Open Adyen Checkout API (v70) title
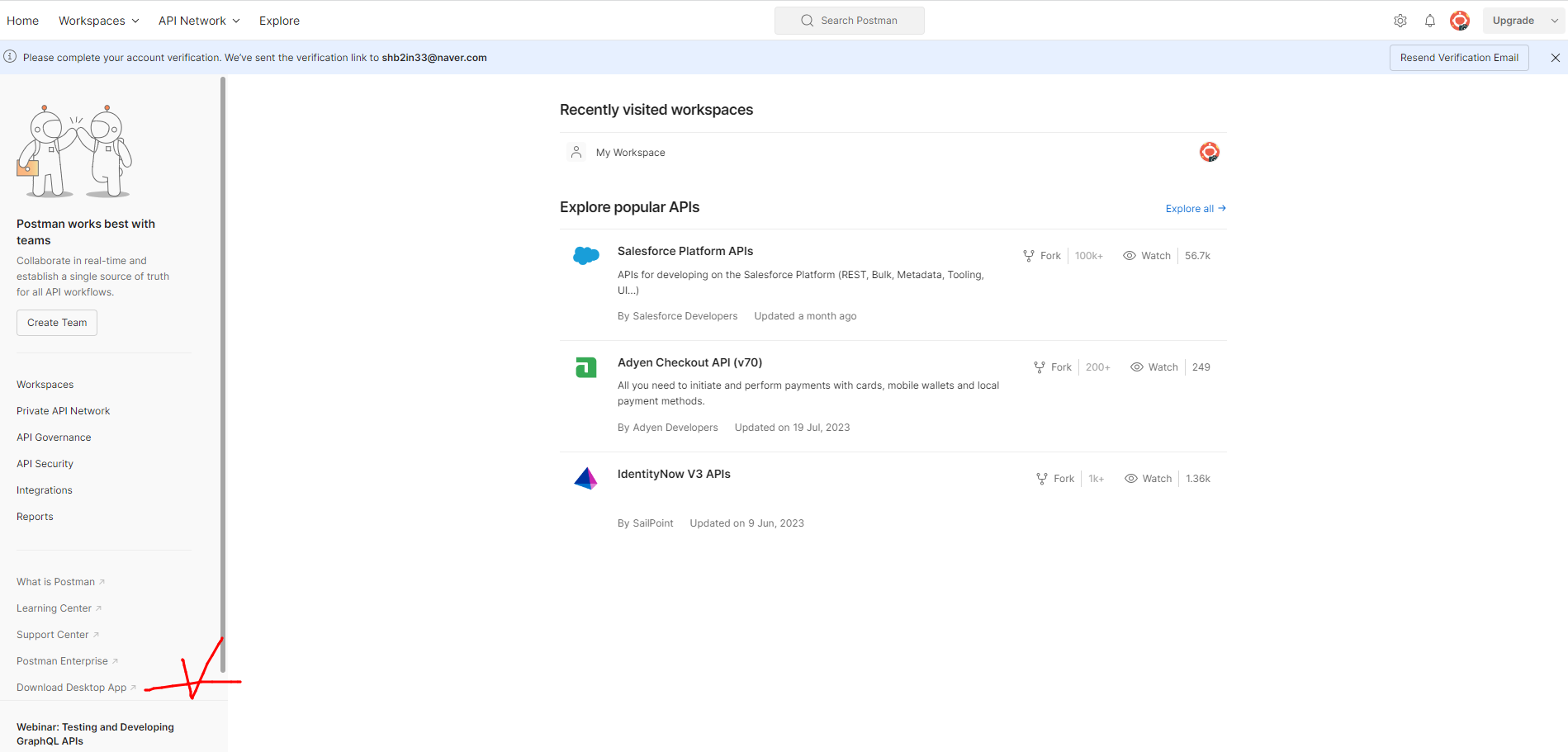The width and height of the screenshot is (1568, 752). [689, 362]
